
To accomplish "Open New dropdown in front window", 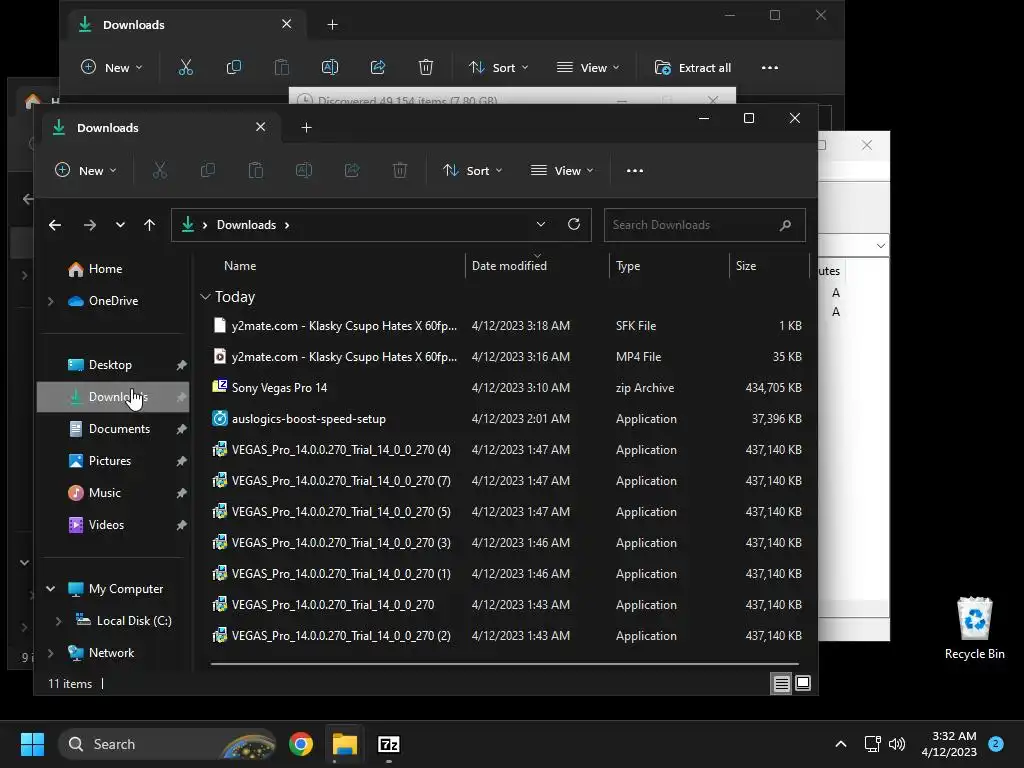I will click(86, 170).
